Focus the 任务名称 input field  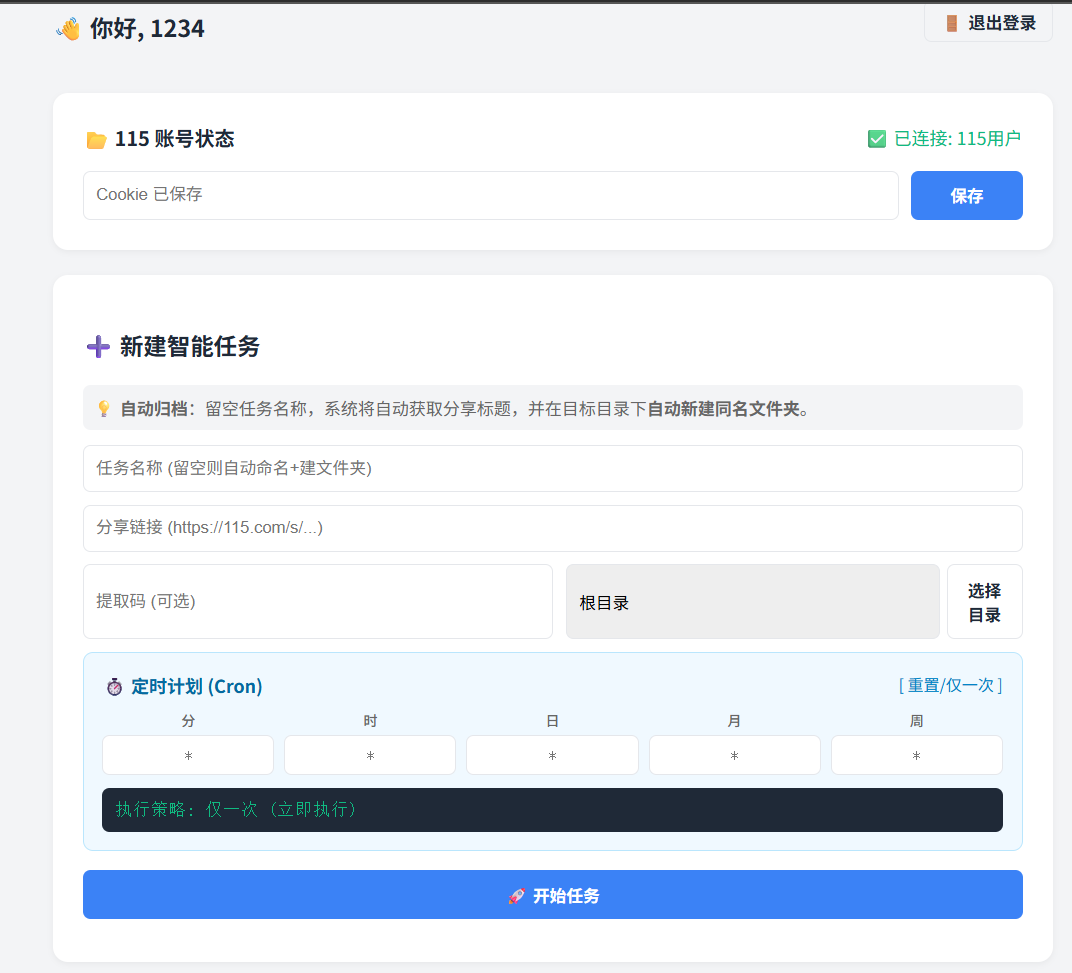tap(552, 468)
